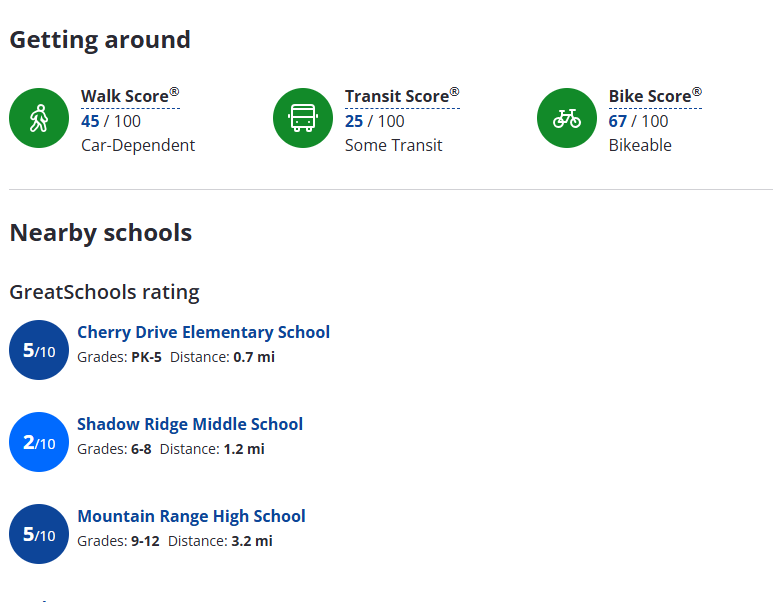The image size is (773, 602).
Task: Open the Walk Score info link
Action: pos(130,96)
